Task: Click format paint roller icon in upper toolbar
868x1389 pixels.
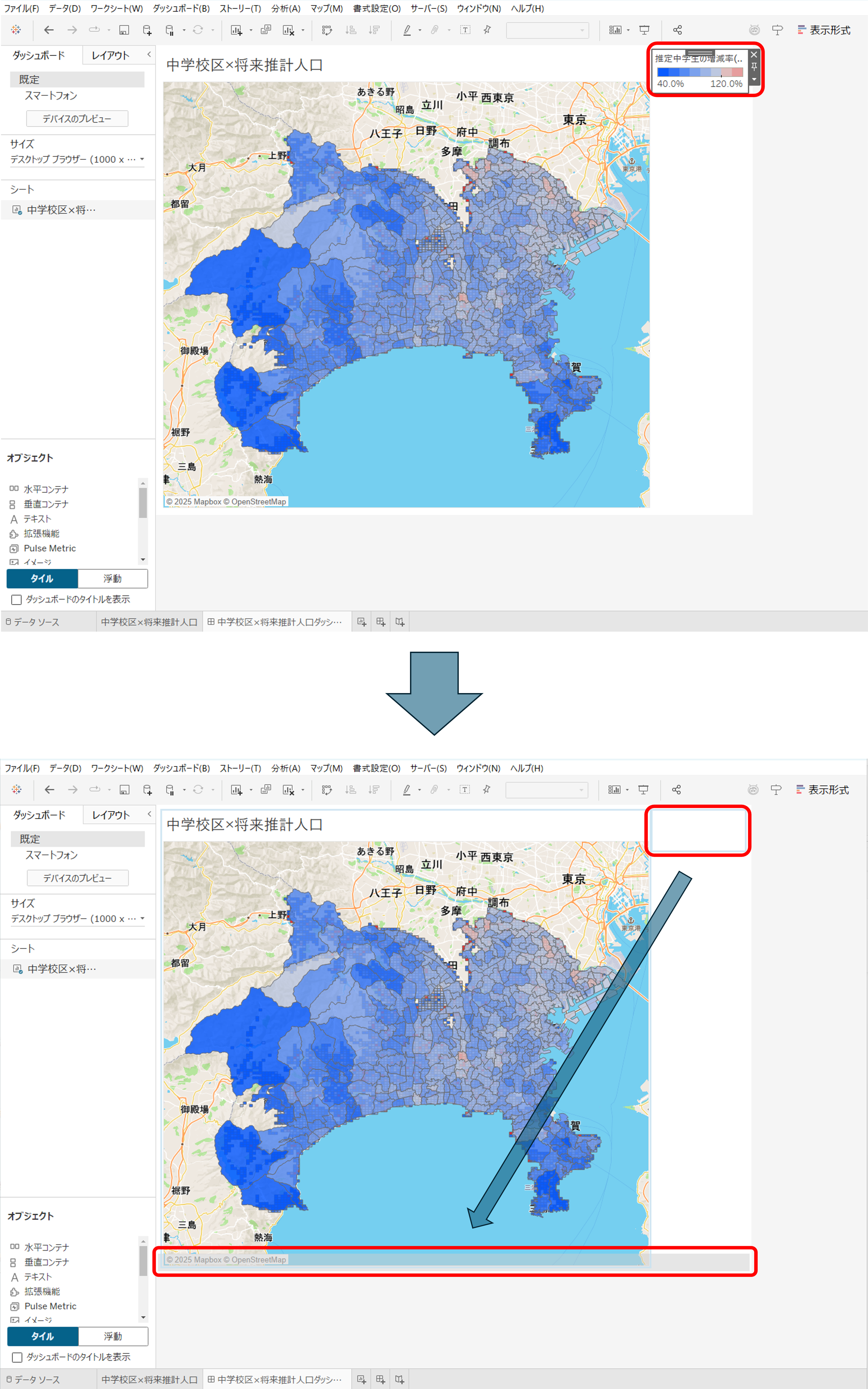Action: click(777, 30)
